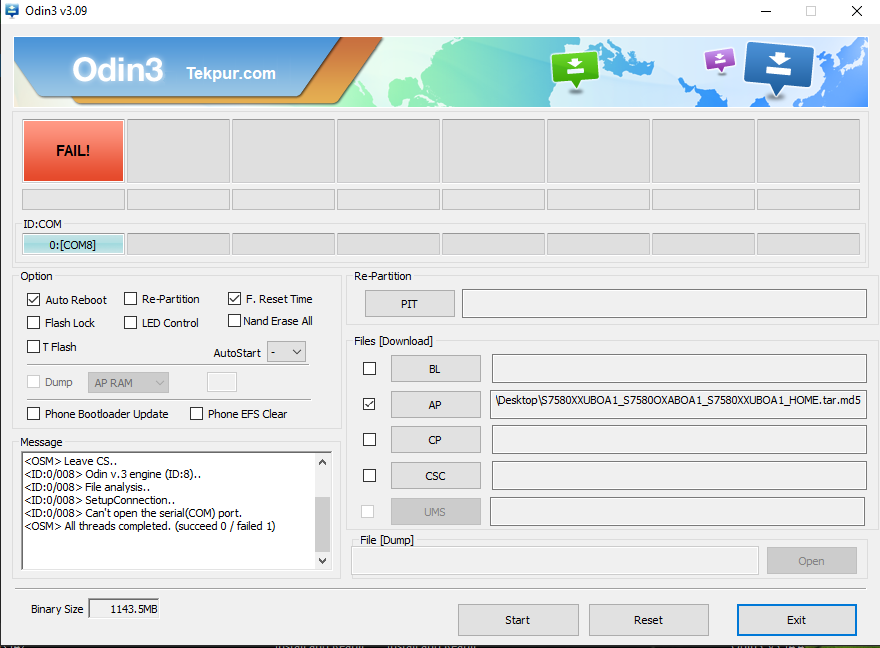The width and height of the screenshot is (880, 648).
Task: Minimize the Odin3 window
Action: [766, 11]
